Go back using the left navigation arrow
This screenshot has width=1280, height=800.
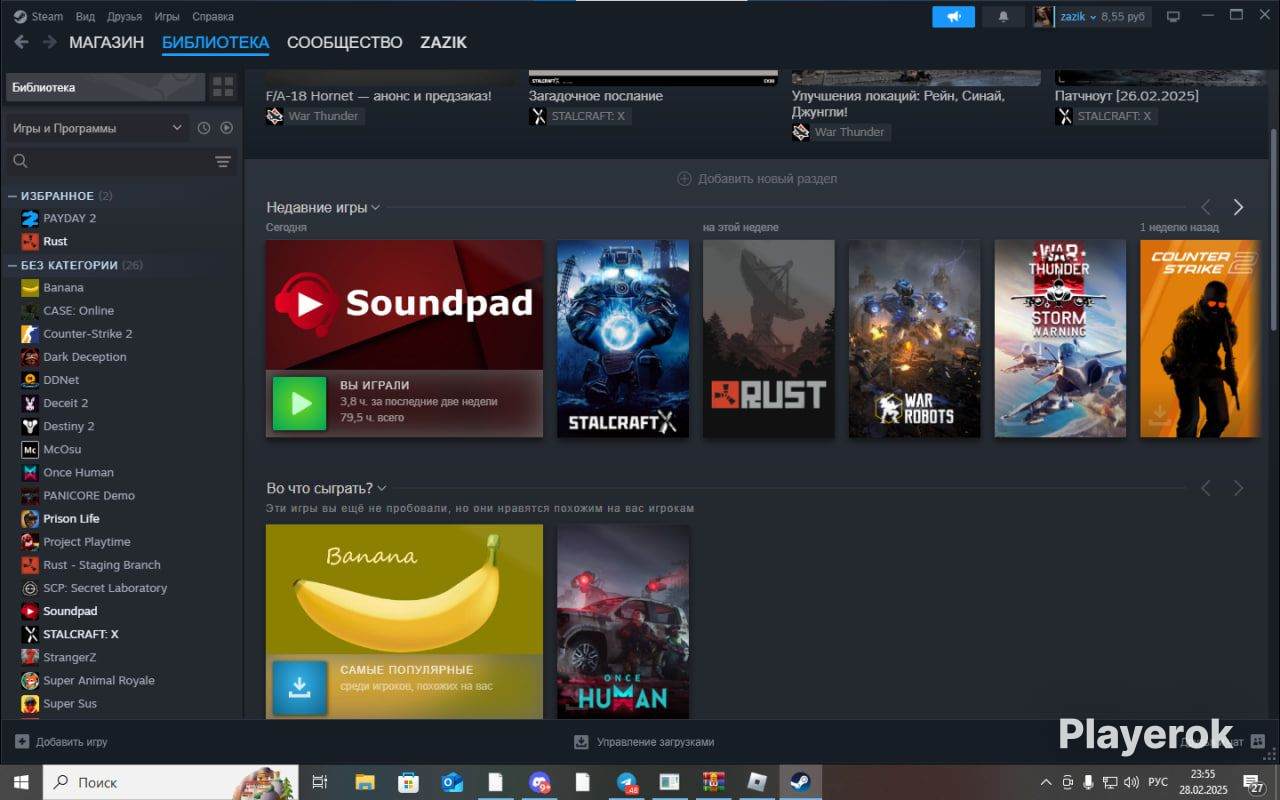(21, 42)
